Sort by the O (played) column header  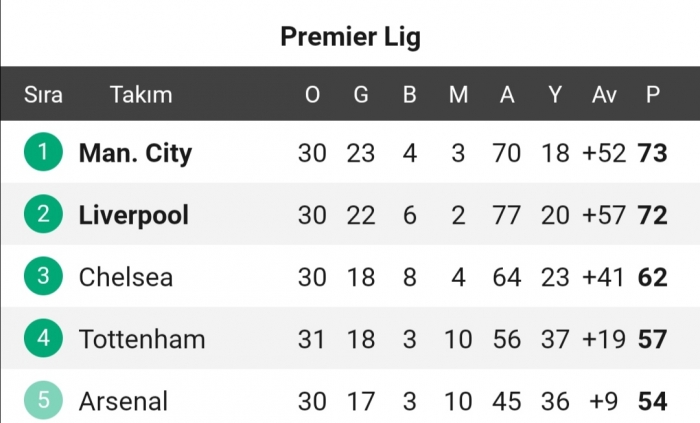coord(312,95)
